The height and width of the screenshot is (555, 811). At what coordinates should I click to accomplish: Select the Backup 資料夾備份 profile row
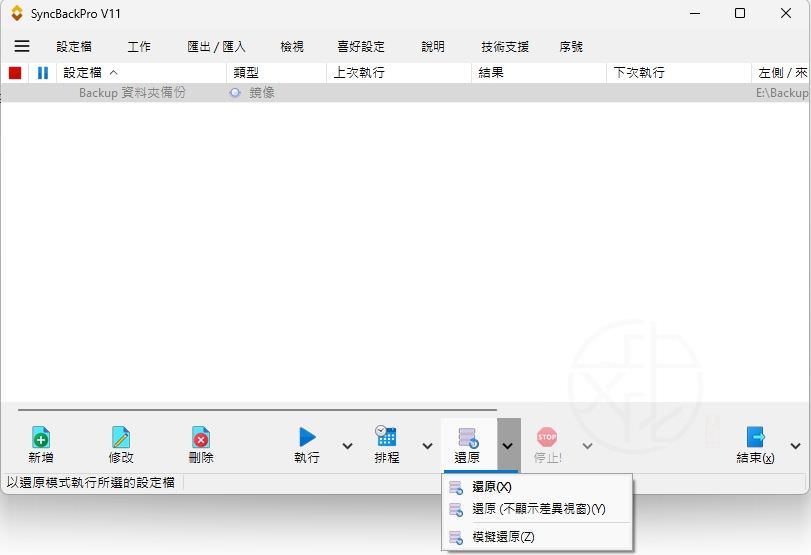click(x=132, y=93)
